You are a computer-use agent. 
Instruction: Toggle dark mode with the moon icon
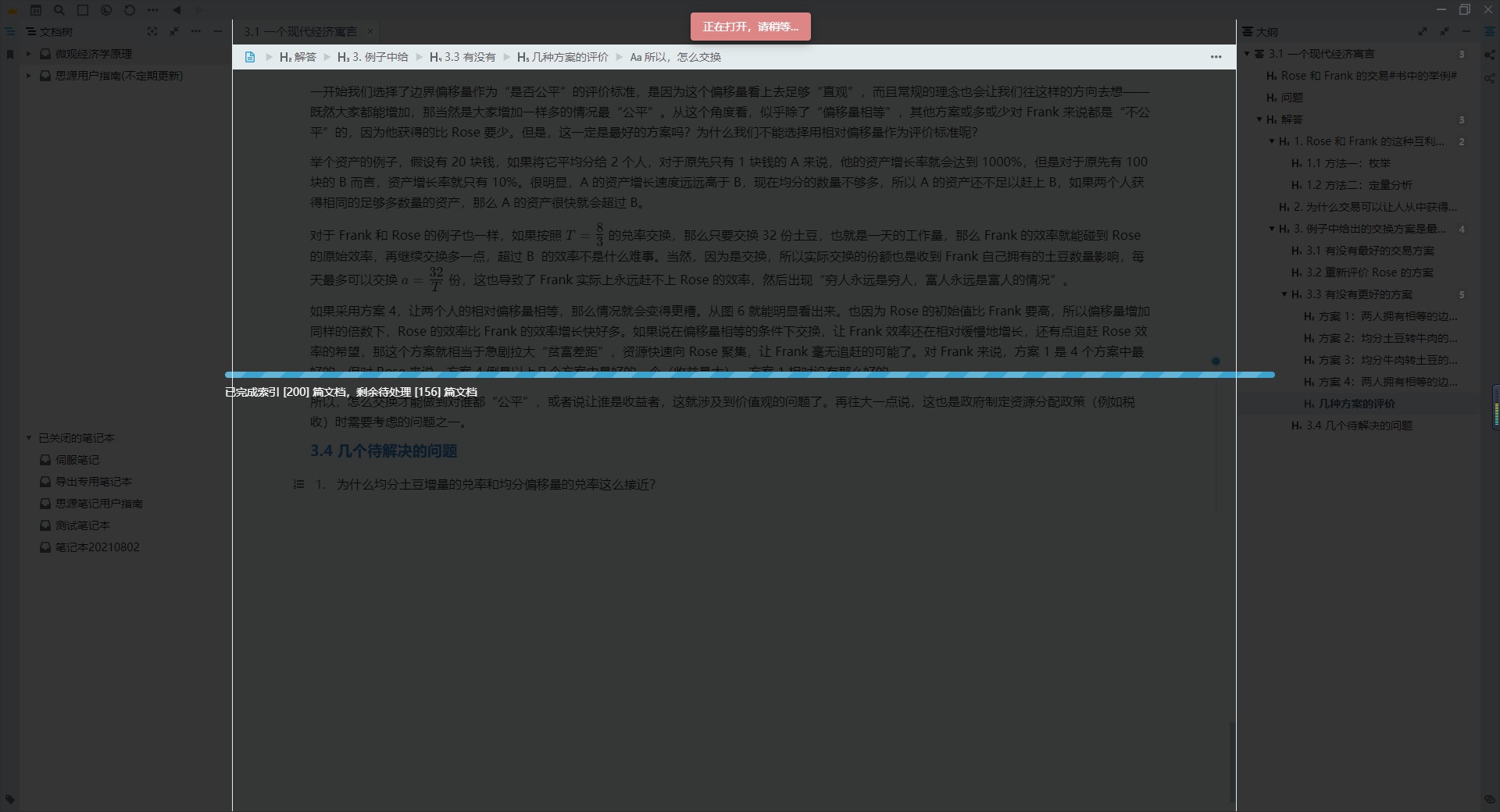click(105, 10)
